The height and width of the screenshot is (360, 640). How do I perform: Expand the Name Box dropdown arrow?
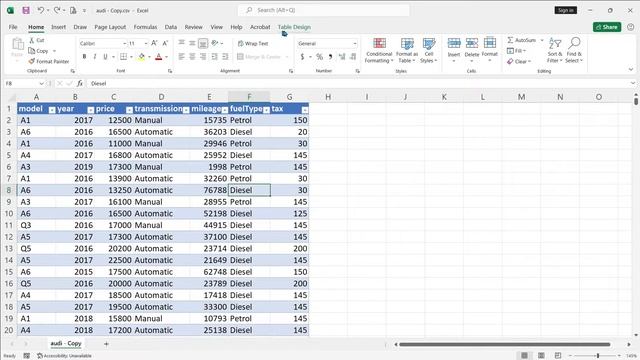click(41, 83)
